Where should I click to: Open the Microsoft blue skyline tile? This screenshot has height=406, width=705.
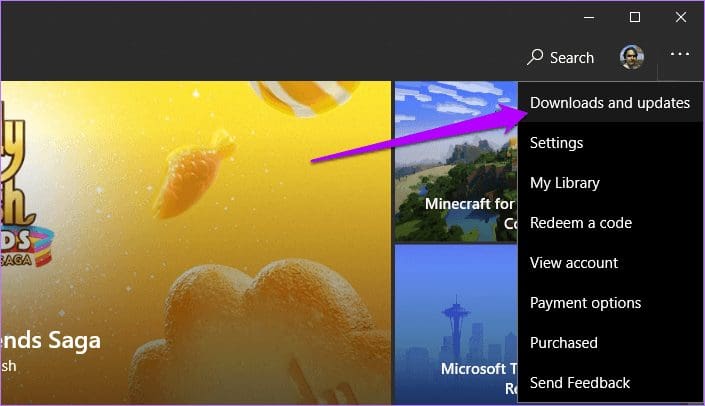coord(456,324)
